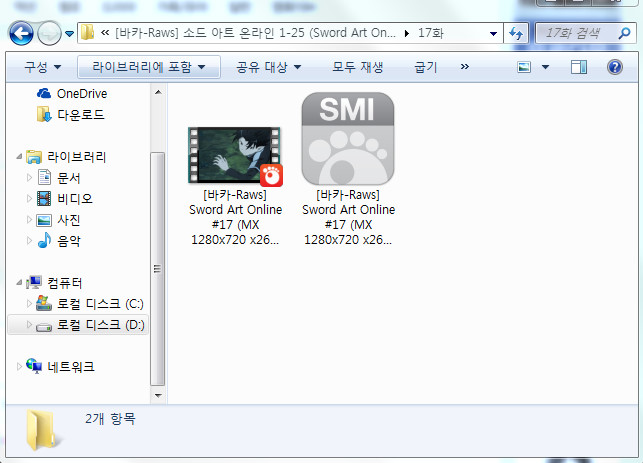Viewport: 643px width, 463px height.
Task: Expand the 문서 library node
Action: point(29,178)
